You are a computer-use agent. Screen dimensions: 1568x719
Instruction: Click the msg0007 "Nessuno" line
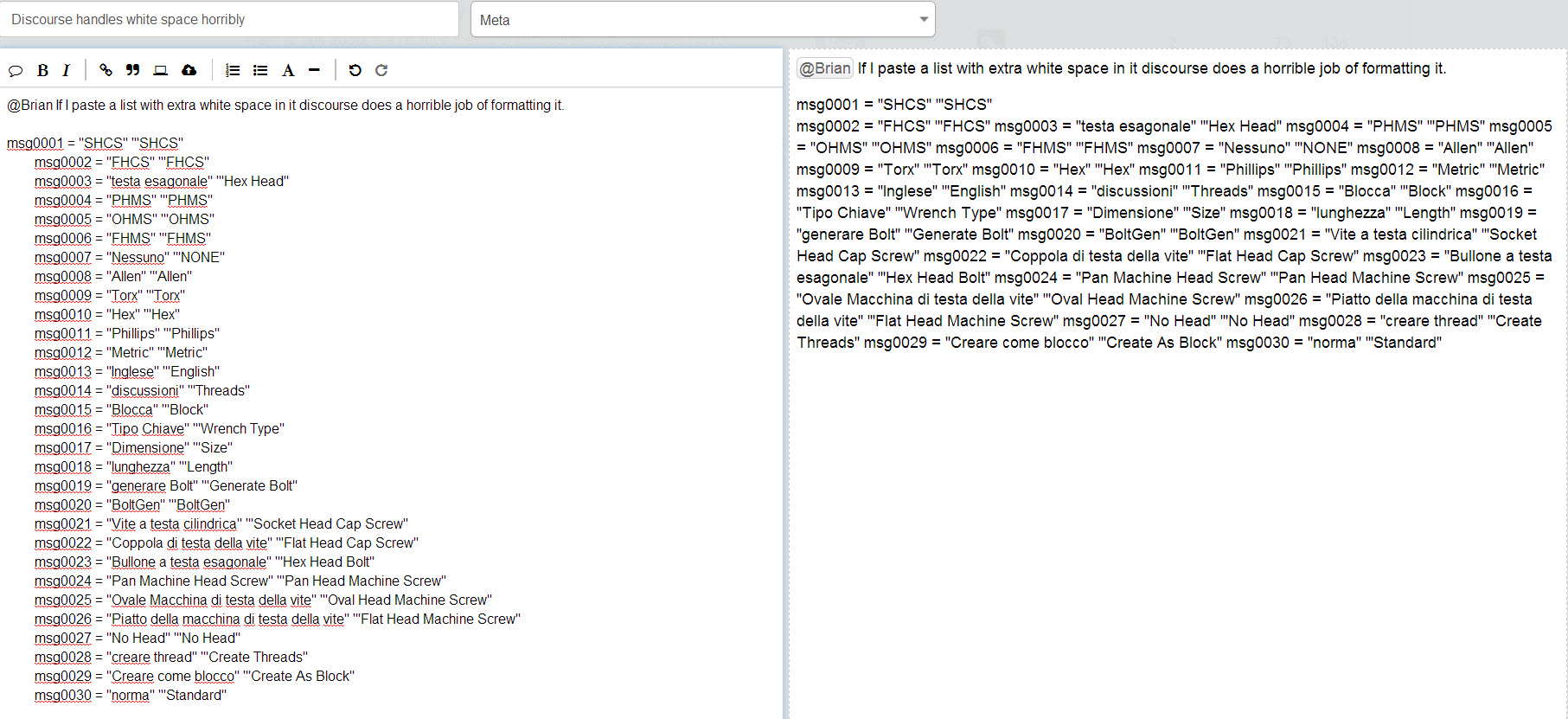pyautogui.click(x=130, y=258)
